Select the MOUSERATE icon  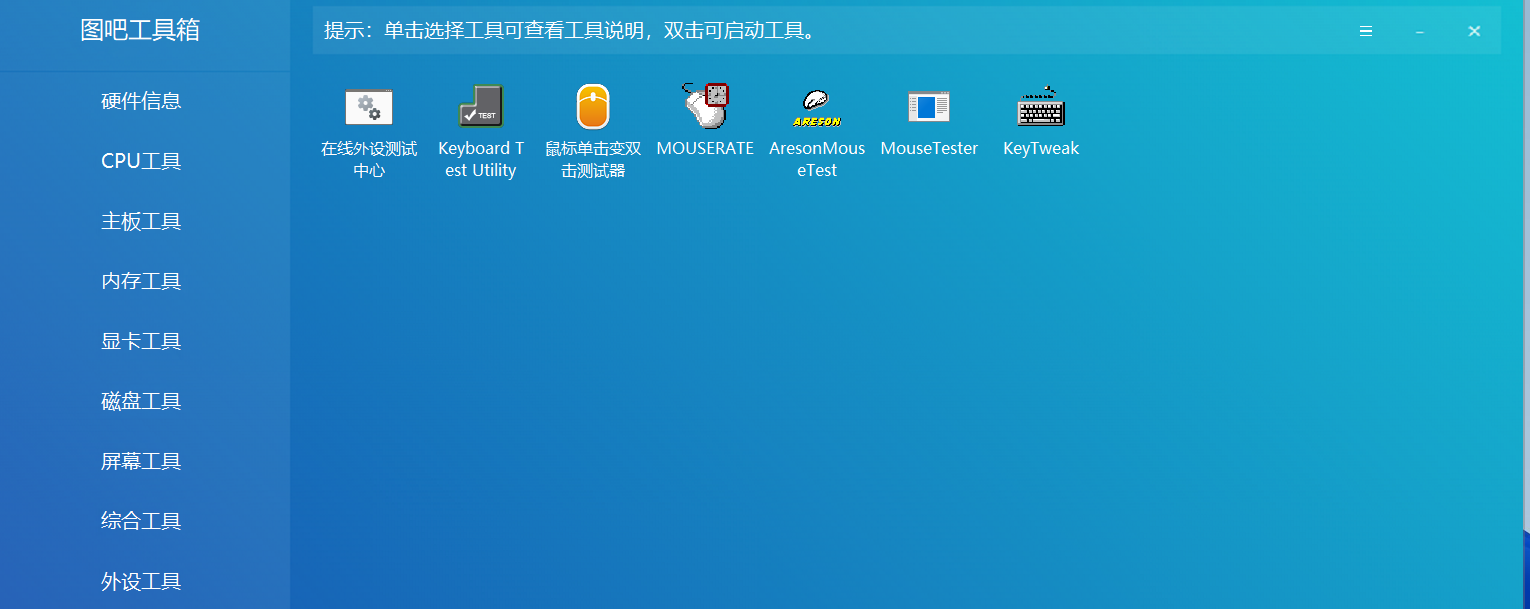pos(705,106)
